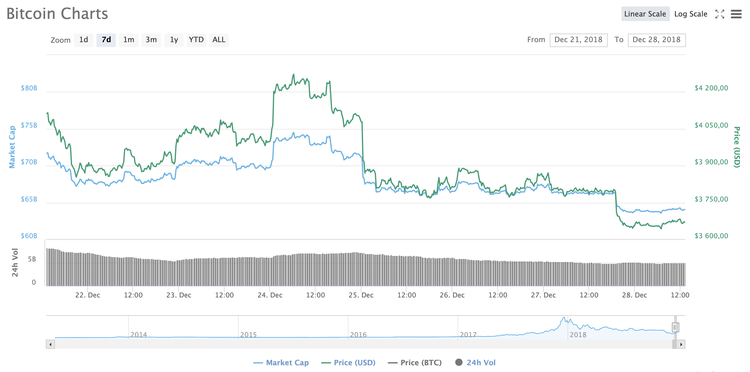Viewport: 750px width, 372px height.
Task: Select the 3m zoom range
Action: (x=151, y=40)
